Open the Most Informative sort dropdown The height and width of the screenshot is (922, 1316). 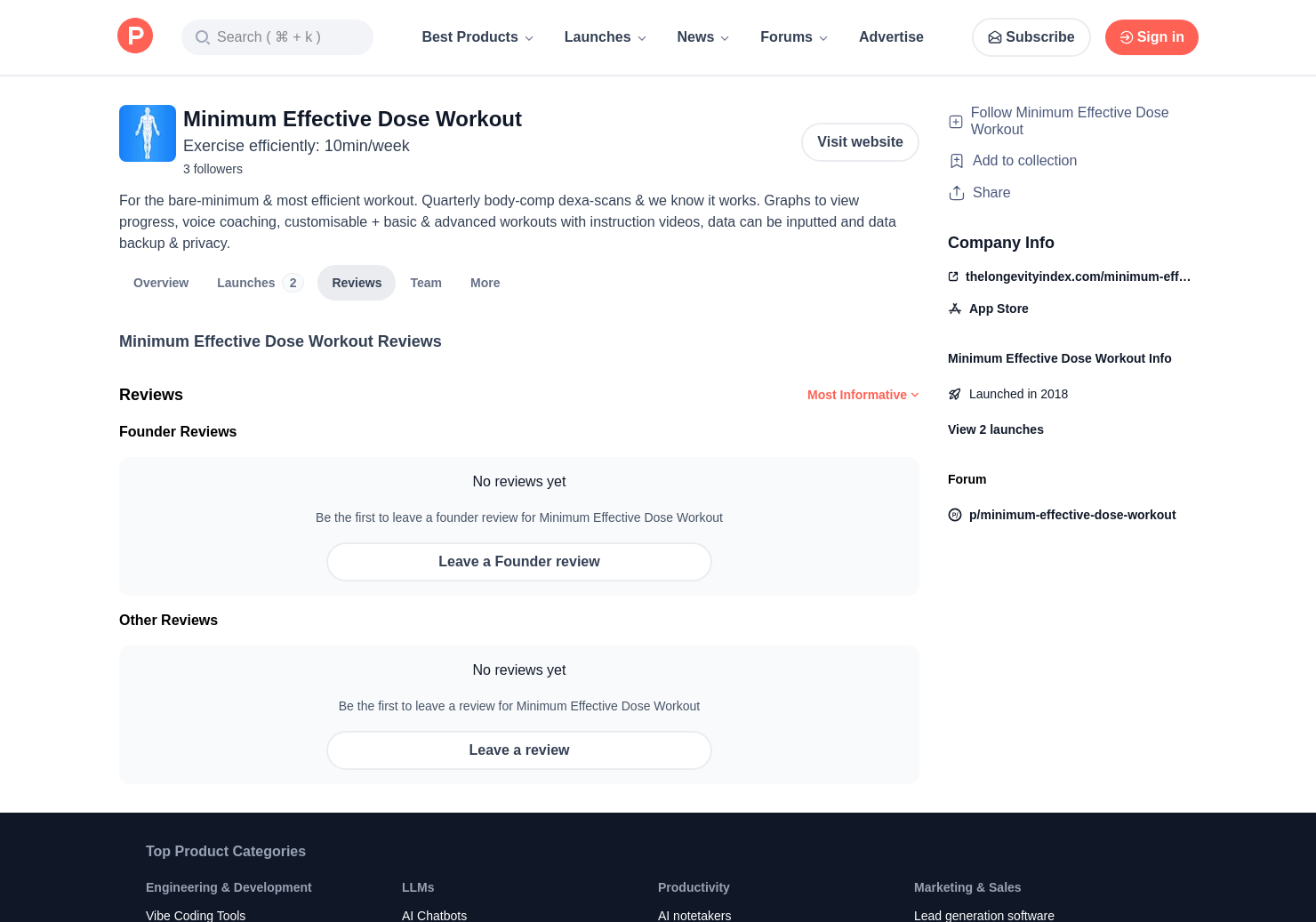tap(863, 395)
